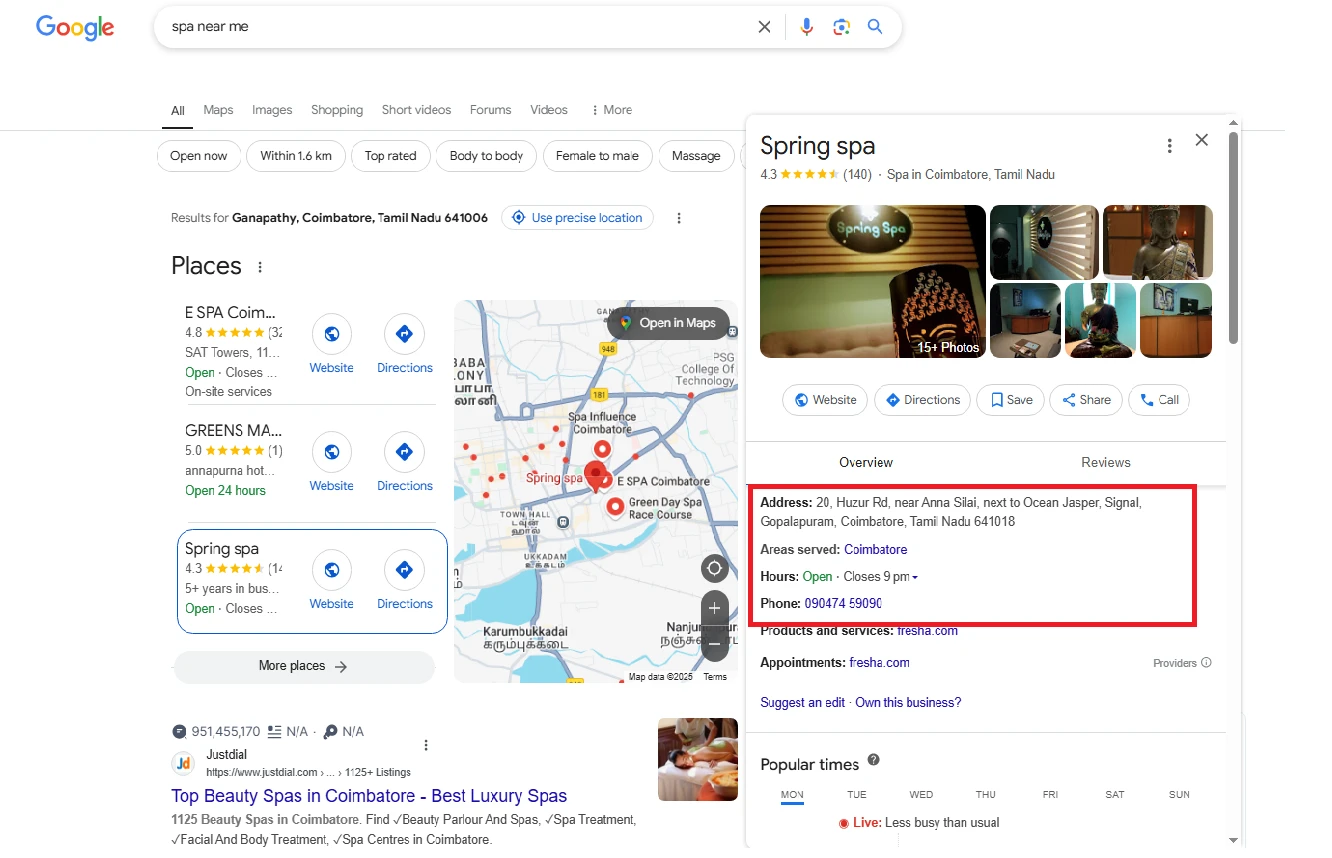Toggle the 'Top rated' filter chip

tap(390, 156)
